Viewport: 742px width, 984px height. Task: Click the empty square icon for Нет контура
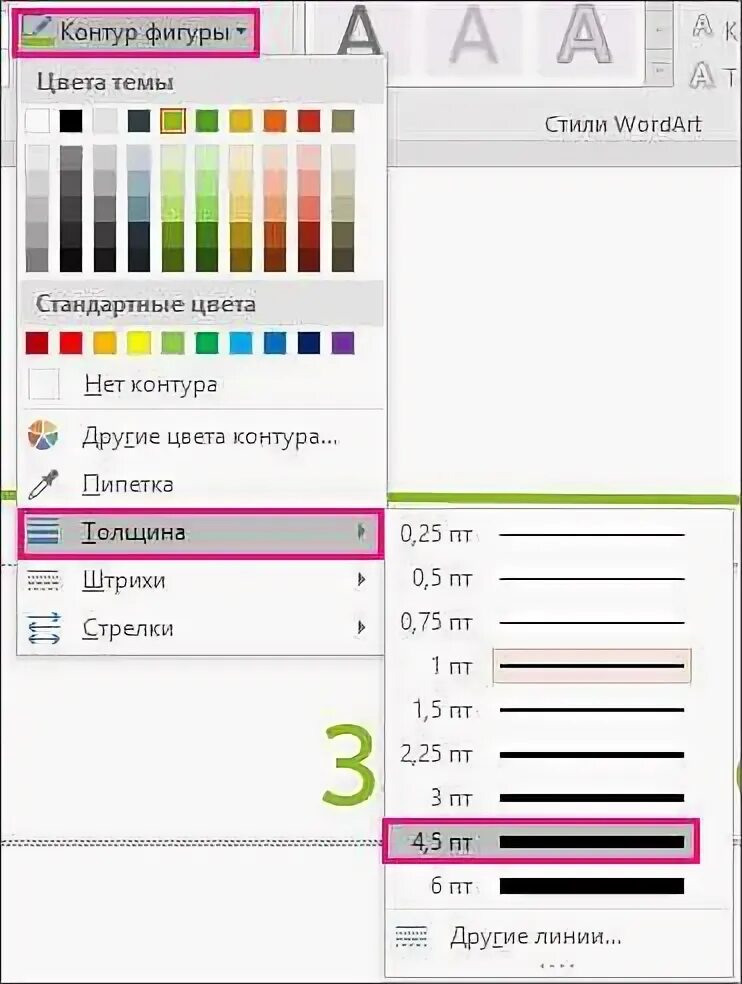[44, 385]
